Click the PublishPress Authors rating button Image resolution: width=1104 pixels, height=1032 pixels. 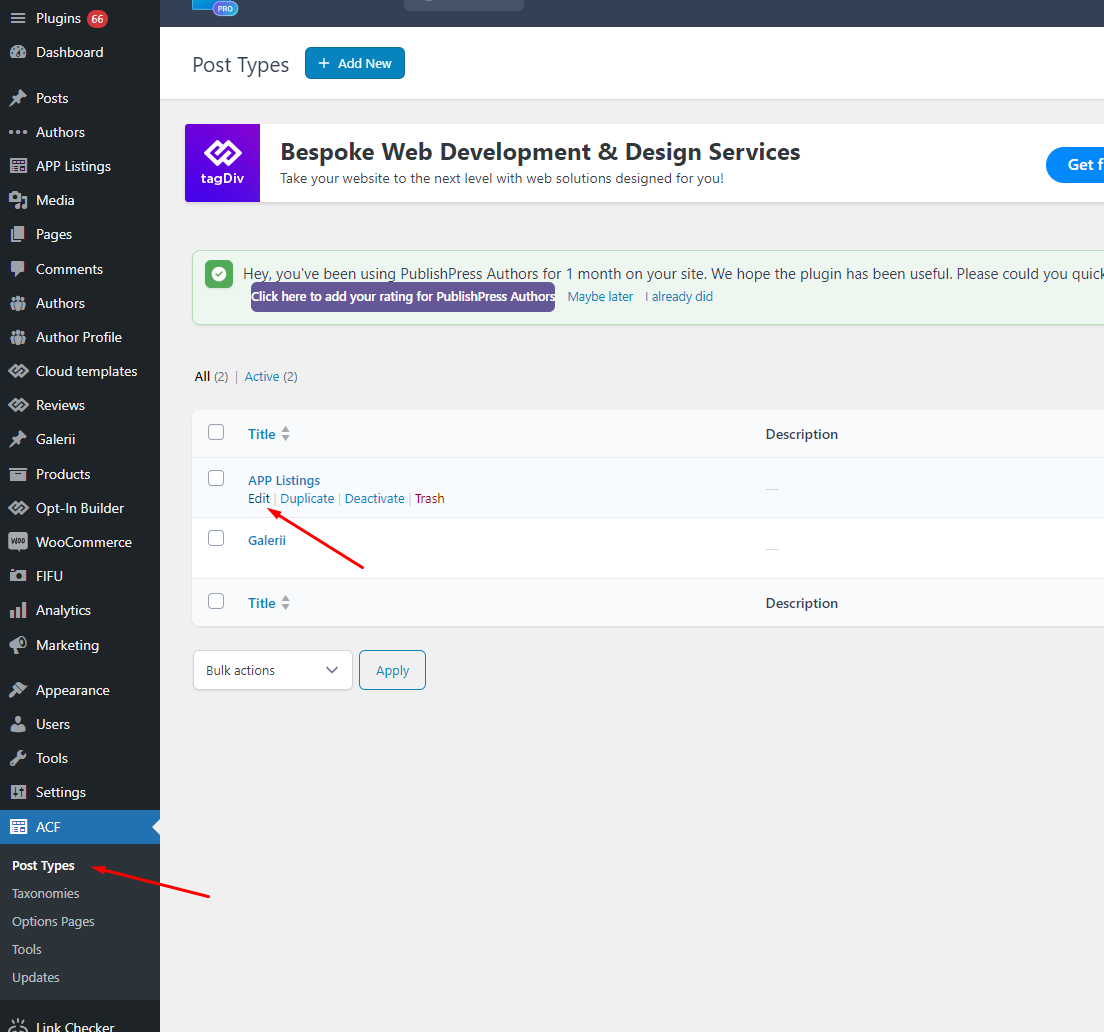403,296
